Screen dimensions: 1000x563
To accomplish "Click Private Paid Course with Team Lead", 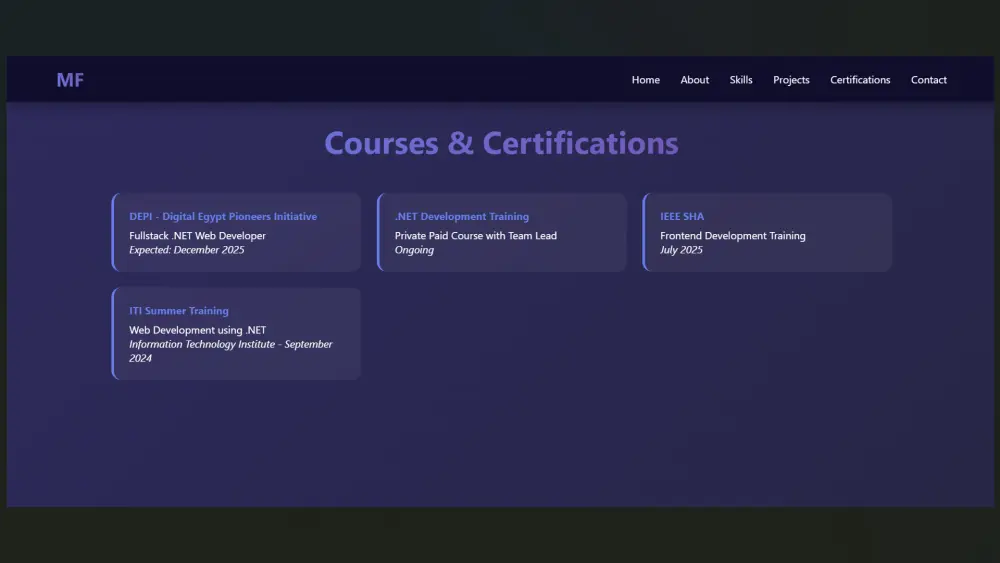I will click(x=475, y=235).
